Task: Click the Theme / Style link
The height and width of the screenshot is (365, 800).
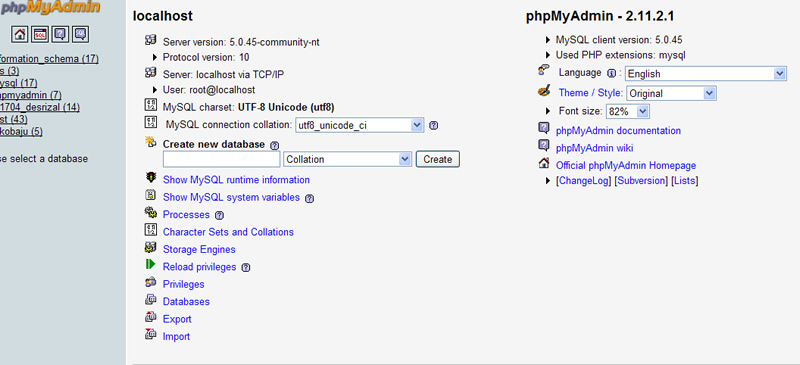Action: (590, 92)
